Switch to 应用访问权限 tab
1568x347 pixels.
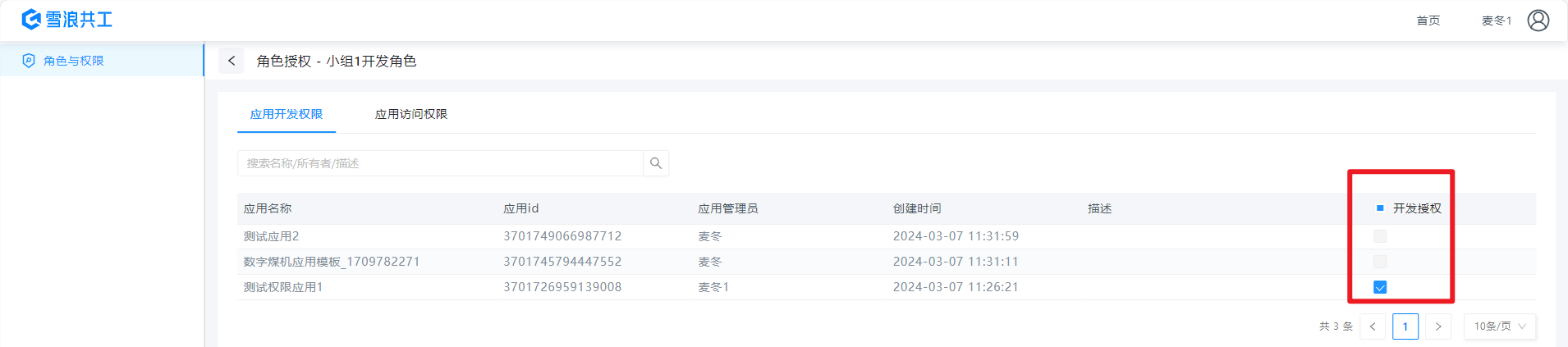[x=411, y=114]
